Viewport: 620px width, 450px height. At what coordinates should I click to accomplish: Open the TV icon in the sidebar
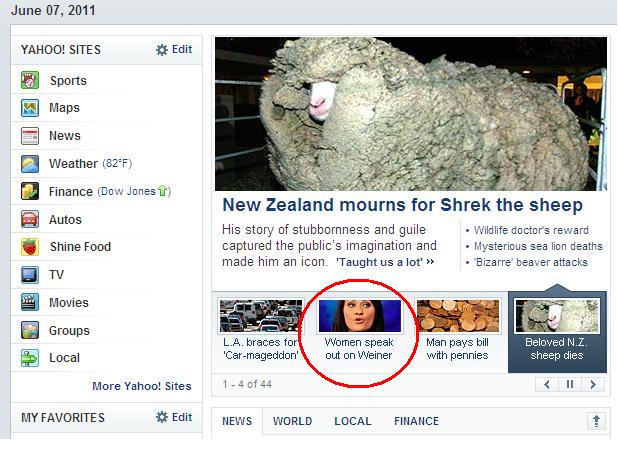30,274
